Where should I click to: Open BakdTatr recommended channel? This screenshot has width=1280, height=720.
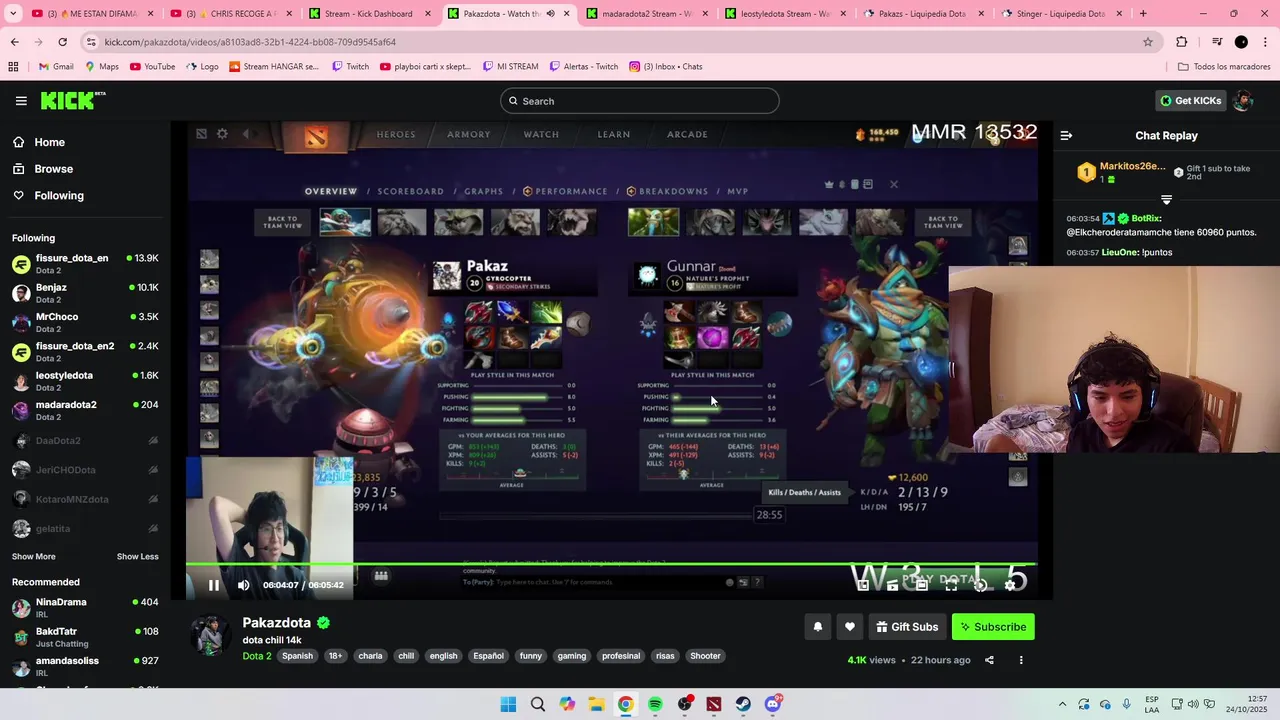pyautogui.click(x=85, y=637)
